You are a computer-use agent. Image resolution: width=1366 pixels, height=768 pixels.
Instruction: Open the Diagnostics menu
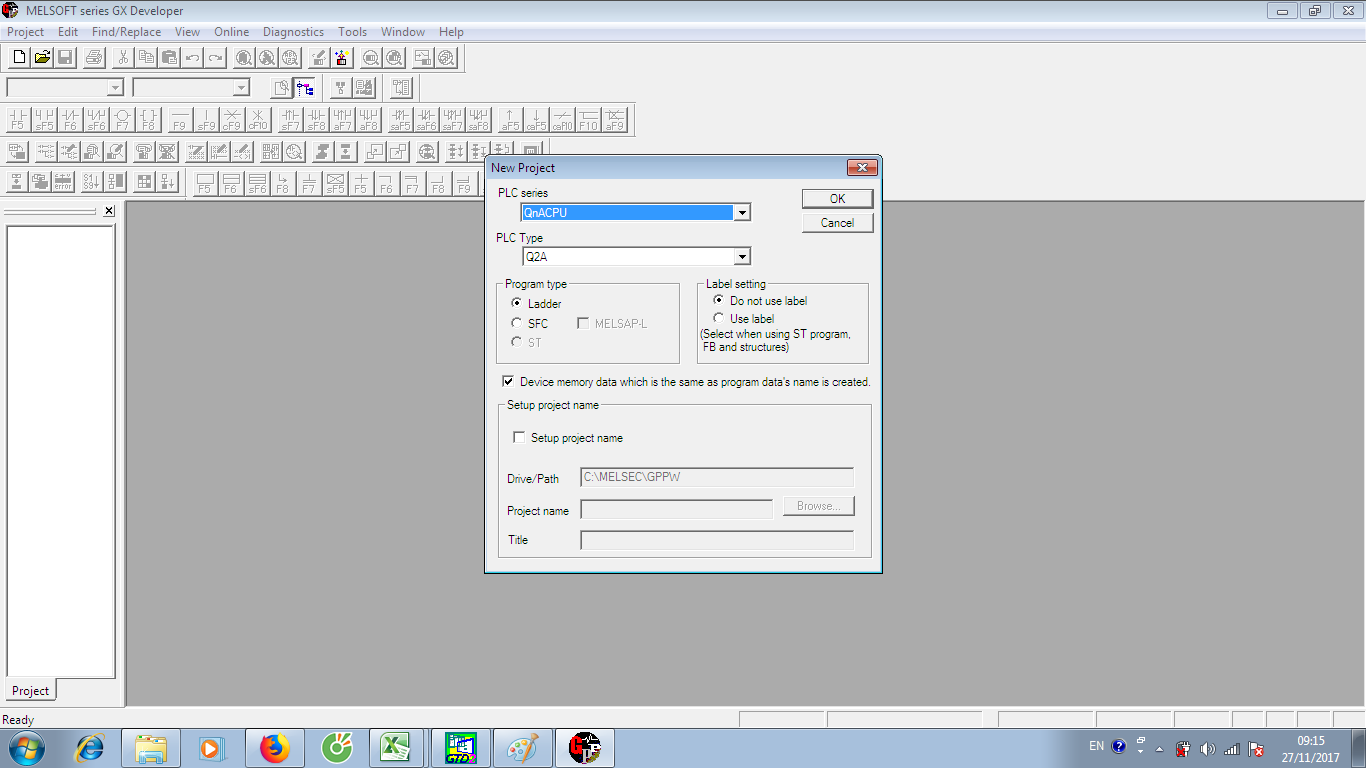click(294, 32)
